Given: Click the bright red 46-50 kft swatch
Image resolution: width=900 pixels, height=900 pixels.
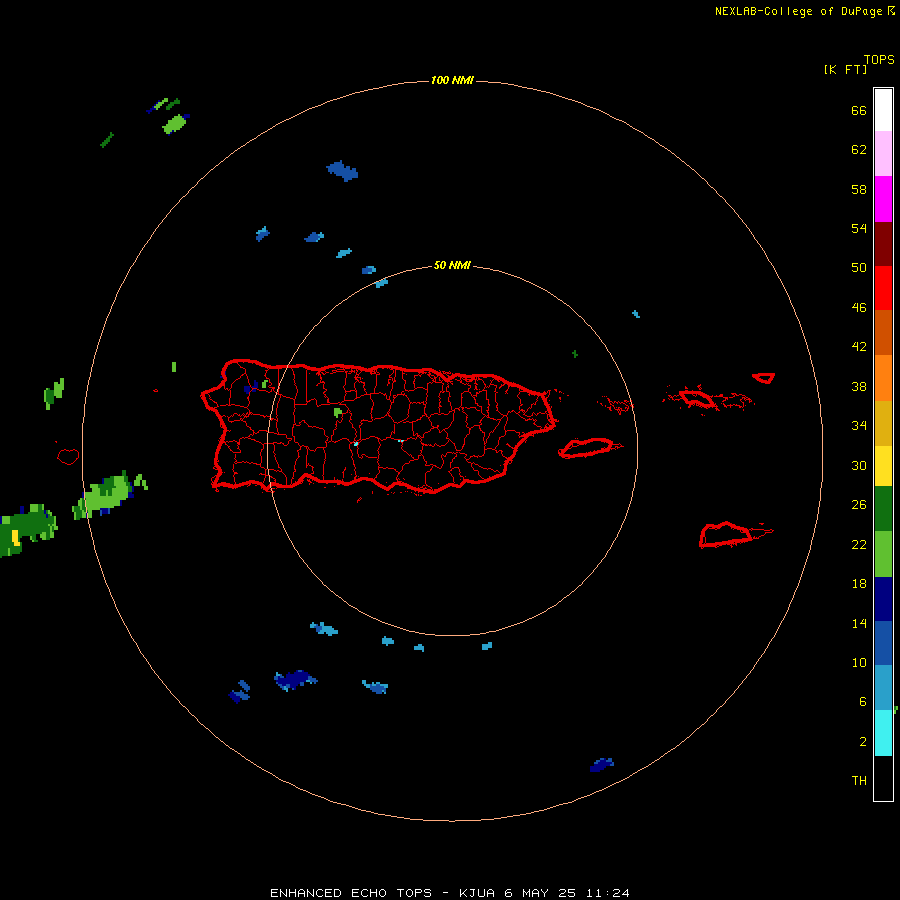Looking at the screenshot, I should (x=883, y=288).
